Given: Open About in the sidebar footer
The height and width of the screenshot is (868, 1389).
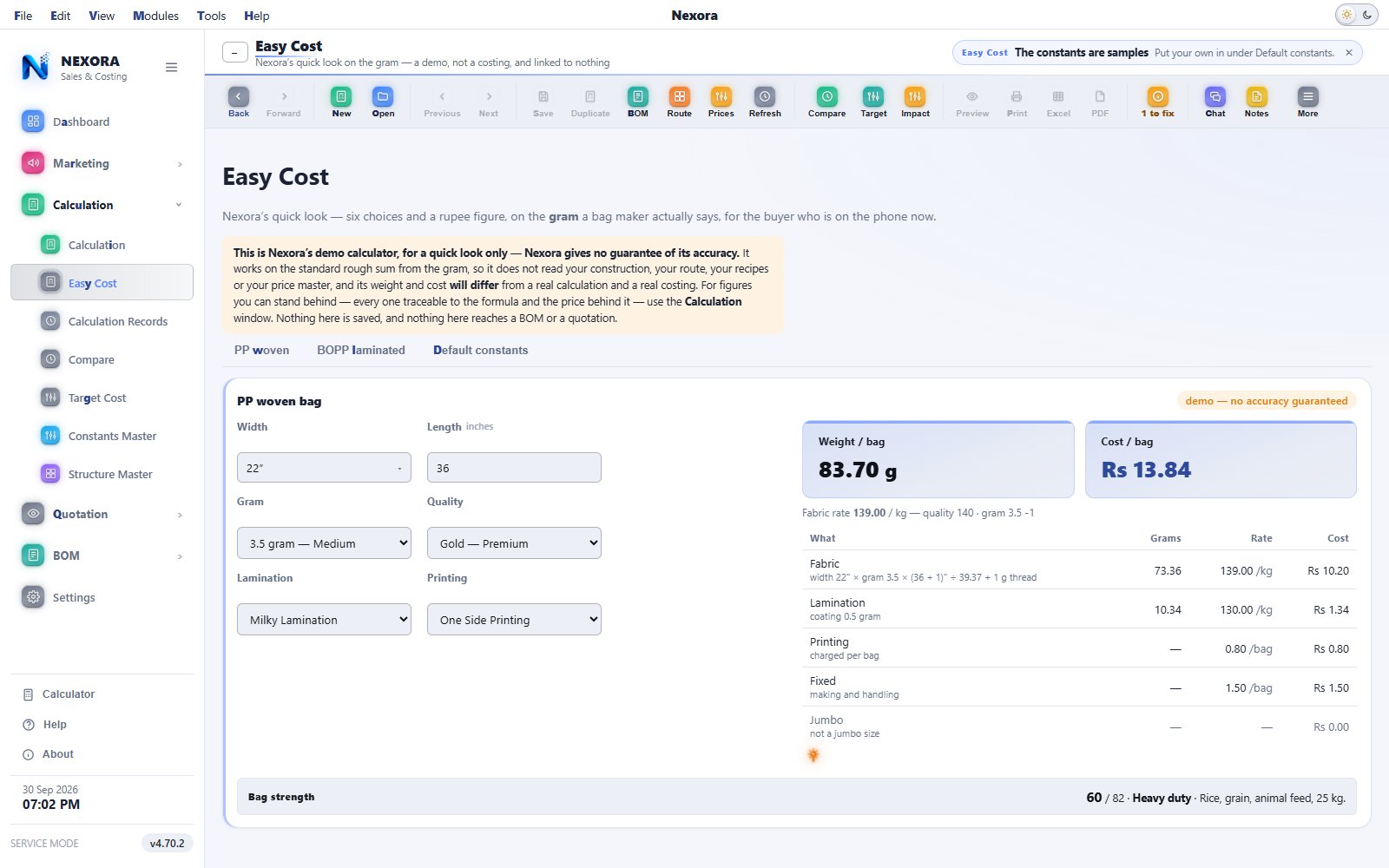Looking at the screenshot, I should pyautogui.click(x=102, y=754).
